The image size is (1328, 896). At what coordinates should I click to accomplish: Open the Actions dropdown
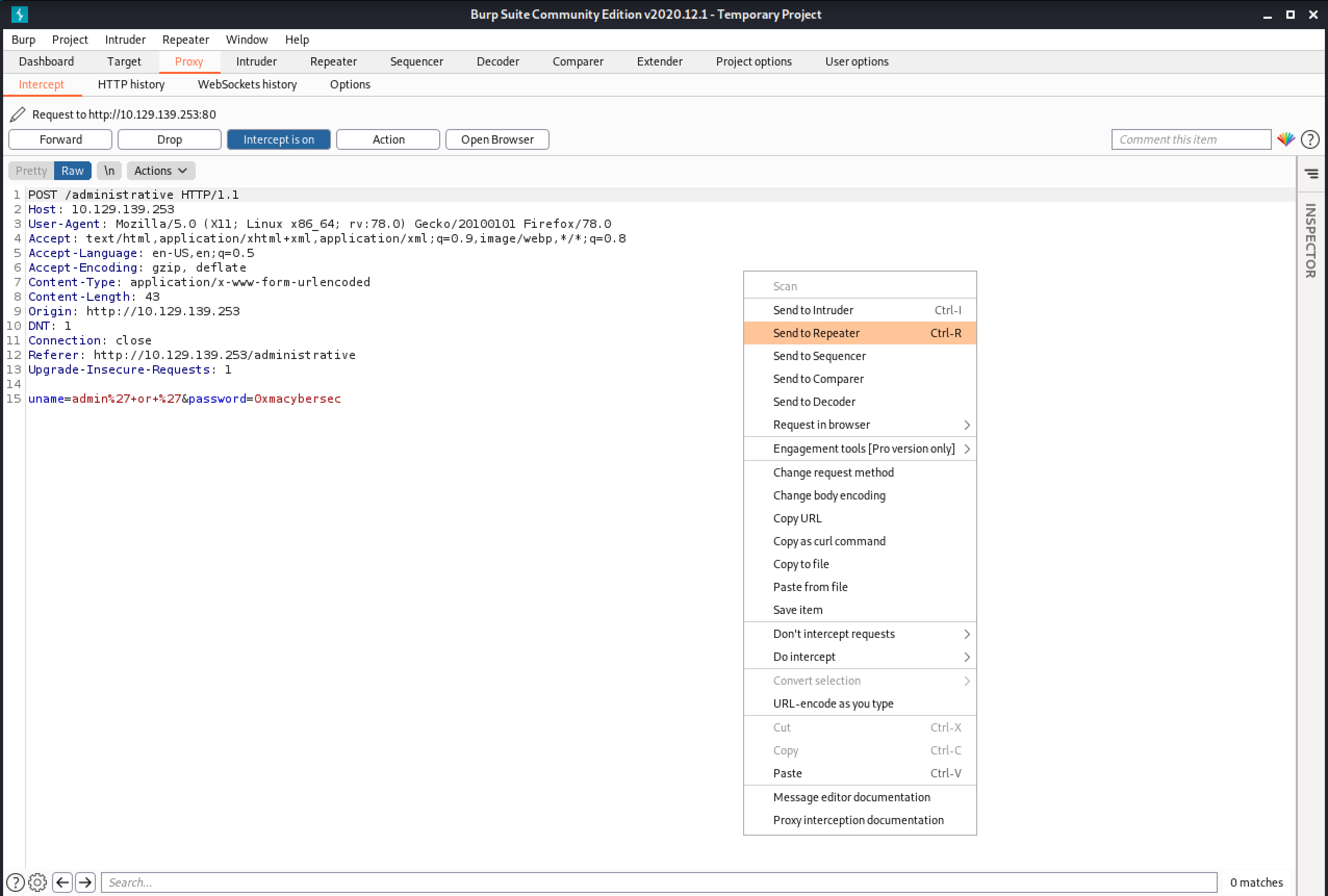[161, 170]
